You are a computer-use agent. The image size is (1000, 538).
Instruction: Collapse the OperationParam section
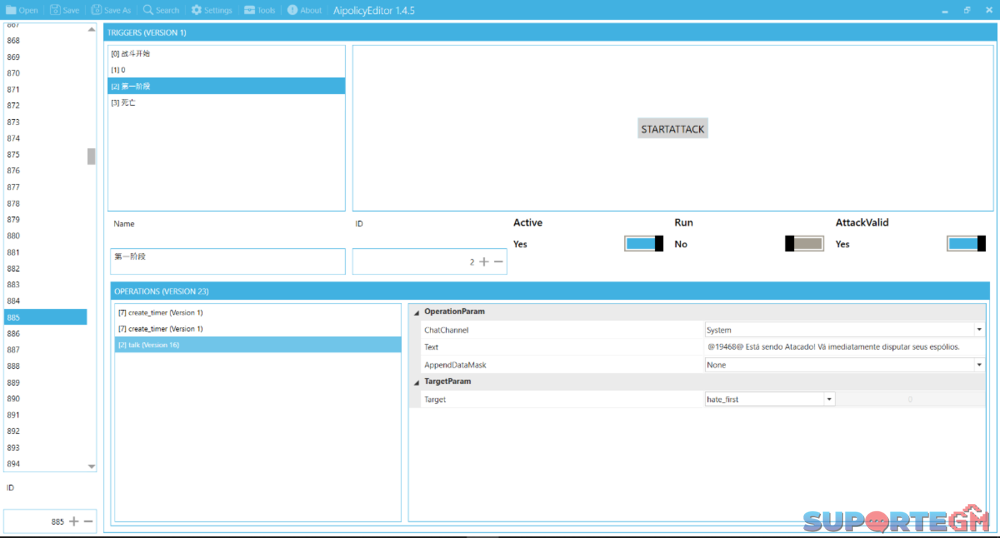tap(417, 312)
